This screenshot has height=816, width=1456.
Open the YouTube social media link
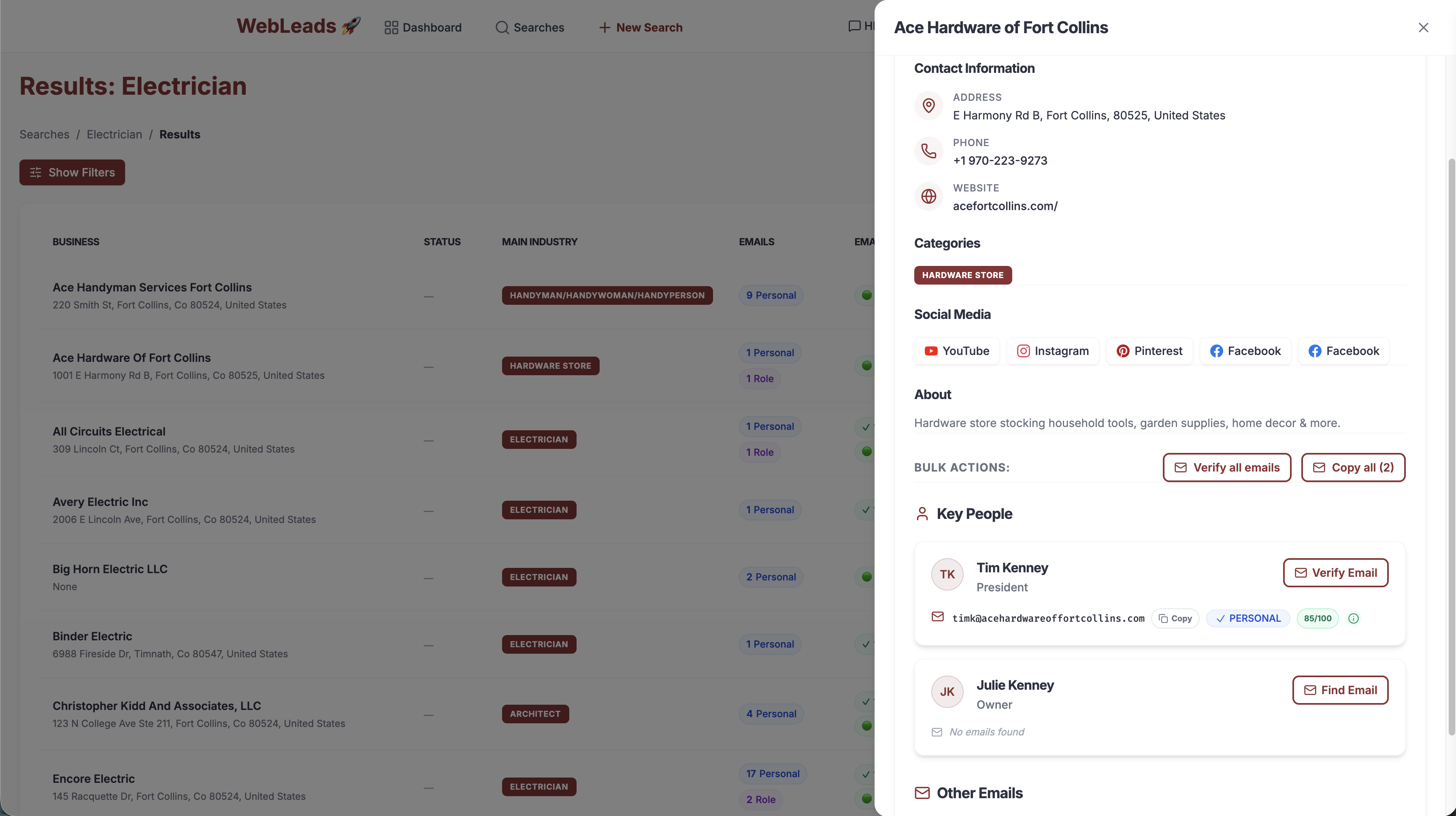pyautogui.click(x=956, y=351)
